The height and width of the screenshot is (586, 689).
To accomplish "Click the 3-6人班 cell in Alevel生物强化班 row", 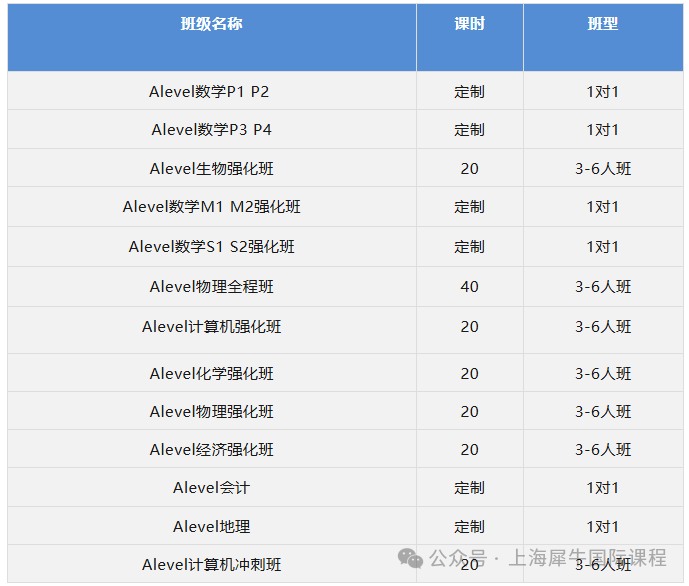I will point(602,169).
